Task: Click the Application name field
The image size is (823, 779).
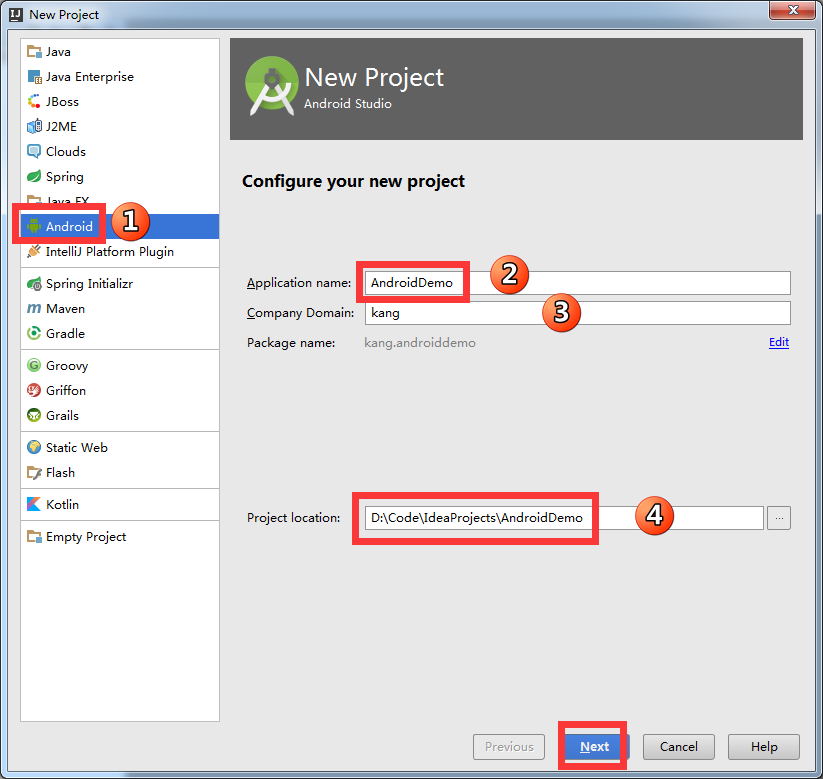Action: (x=577, y=283)
